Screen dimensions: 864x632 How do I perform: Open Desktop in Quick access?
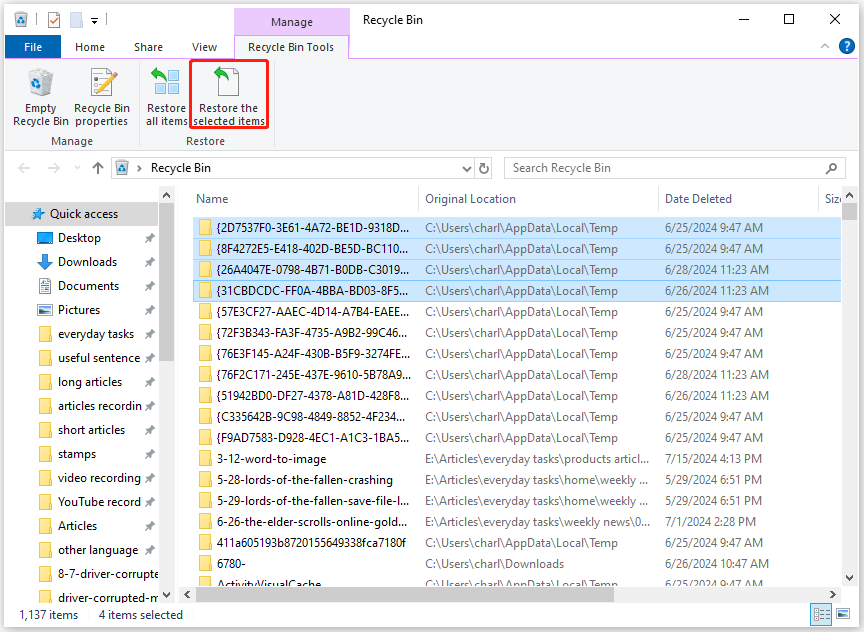click(x=79, y=238)
